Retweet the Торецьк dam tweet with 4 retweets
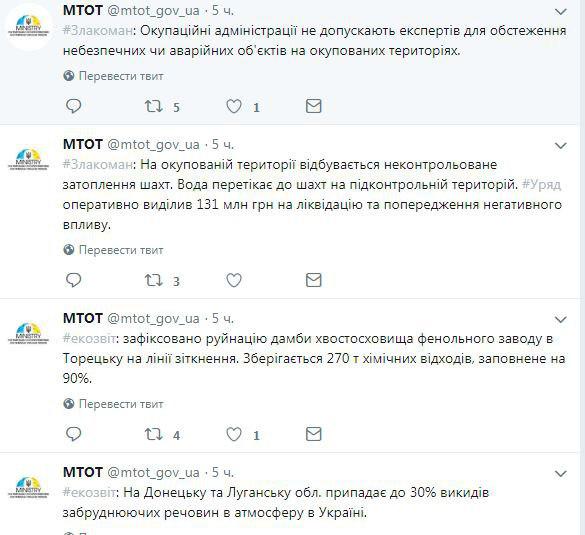The width and height of the screenshot is (585, 535). point(153,434)
